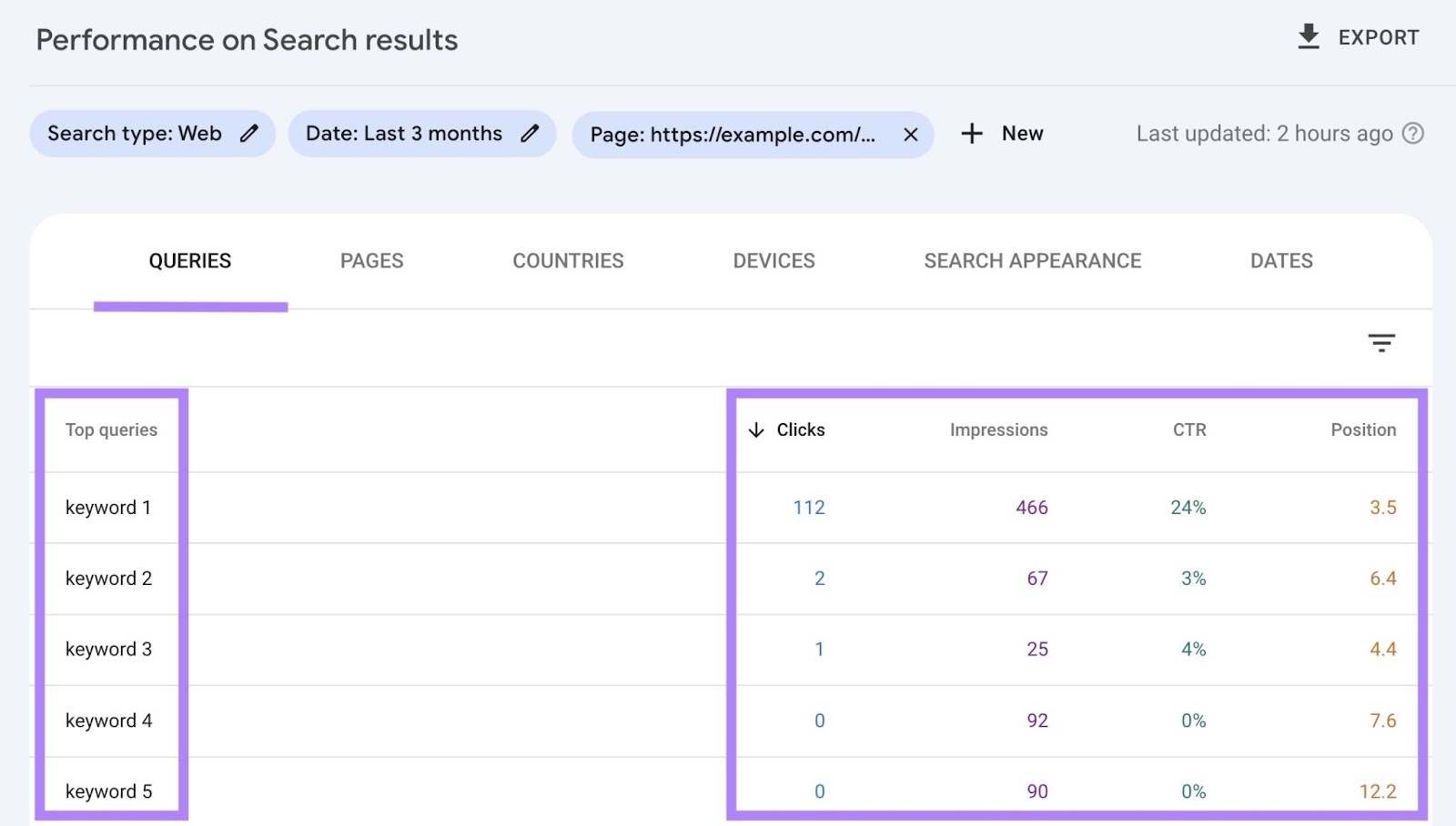Edit the Date filter via the pencil icon
The image size is (1456, 826).
[531, 133]
